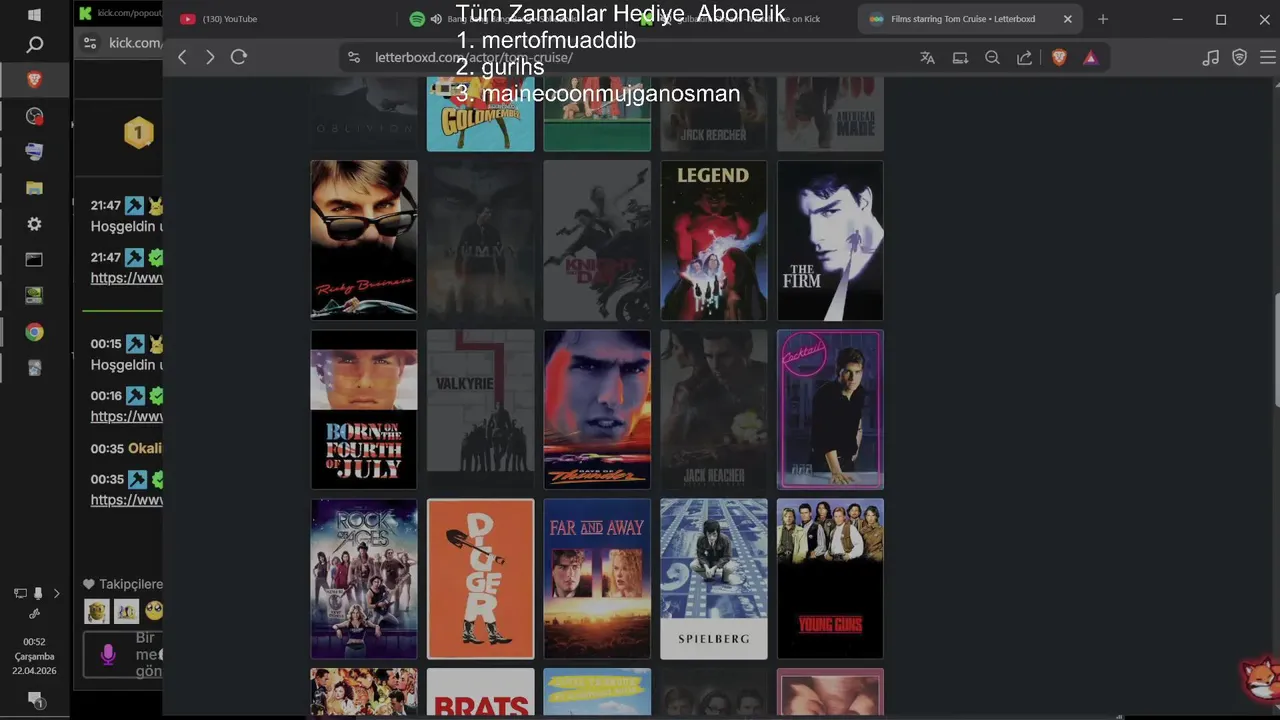Go back in the Letterboxd browser window
The height and width of the screenshot is (720, 1280).
click(x=182, y=57)
